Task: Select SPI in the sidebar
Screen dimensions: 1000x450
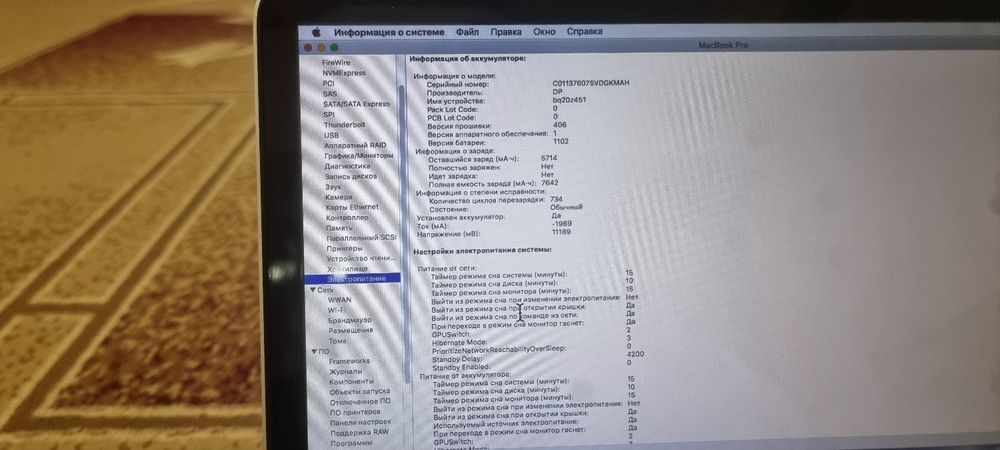Action: pos(328,114)
